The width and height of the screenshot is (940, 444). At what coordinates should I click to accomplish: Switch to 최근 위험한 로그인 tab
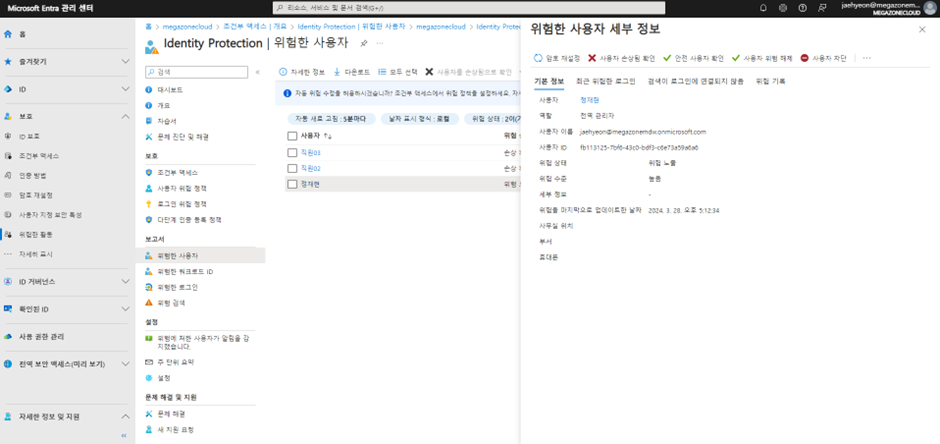(605, 81)
